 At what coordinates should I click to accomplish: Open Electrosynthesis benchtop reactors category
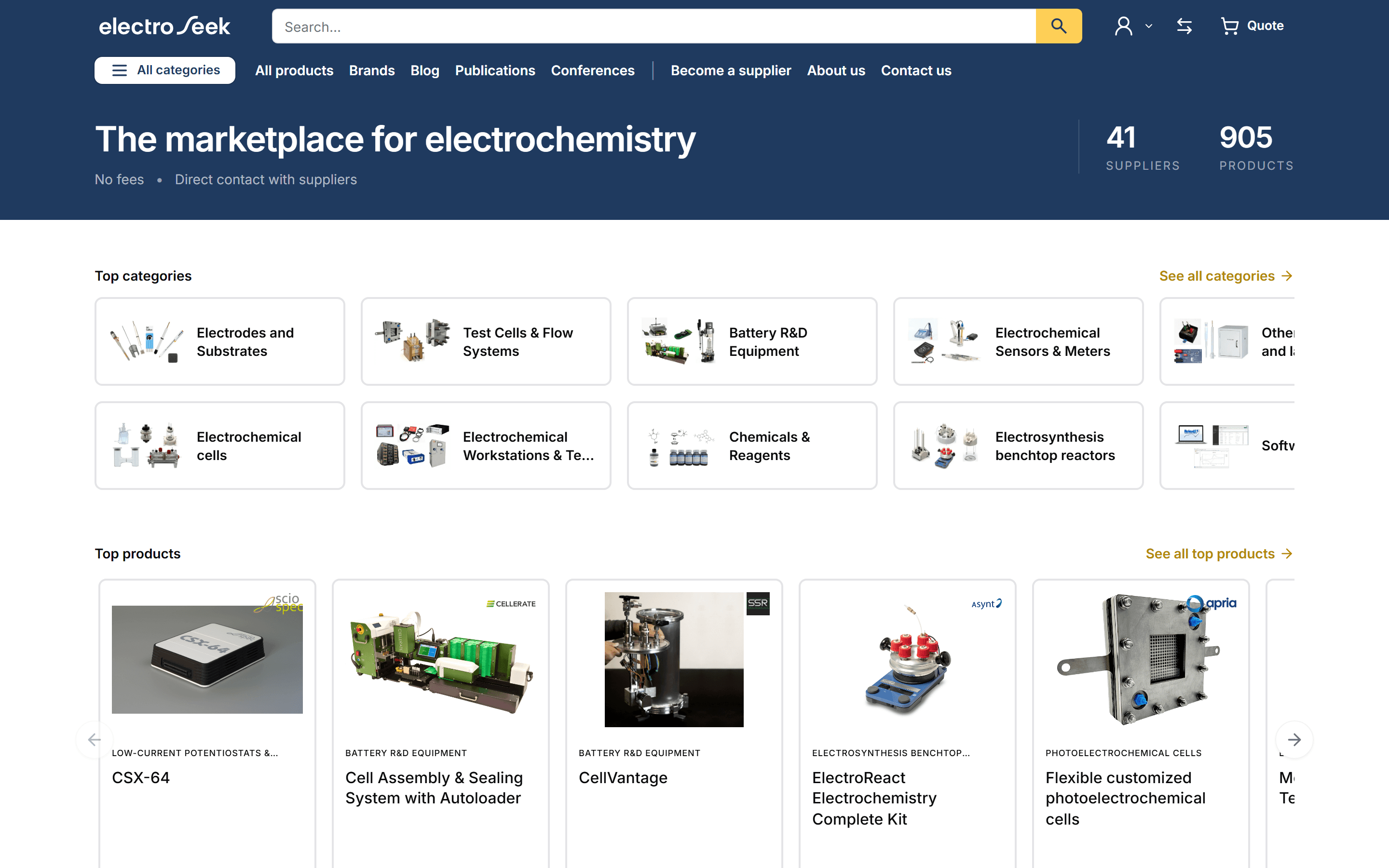pos(1018,446)
